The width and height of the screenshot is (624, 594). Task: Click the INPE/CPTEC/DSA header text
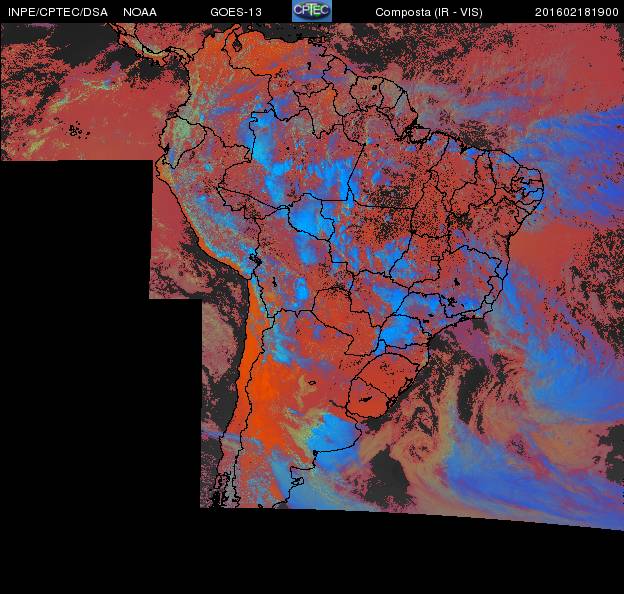click(x=56, y=12)
